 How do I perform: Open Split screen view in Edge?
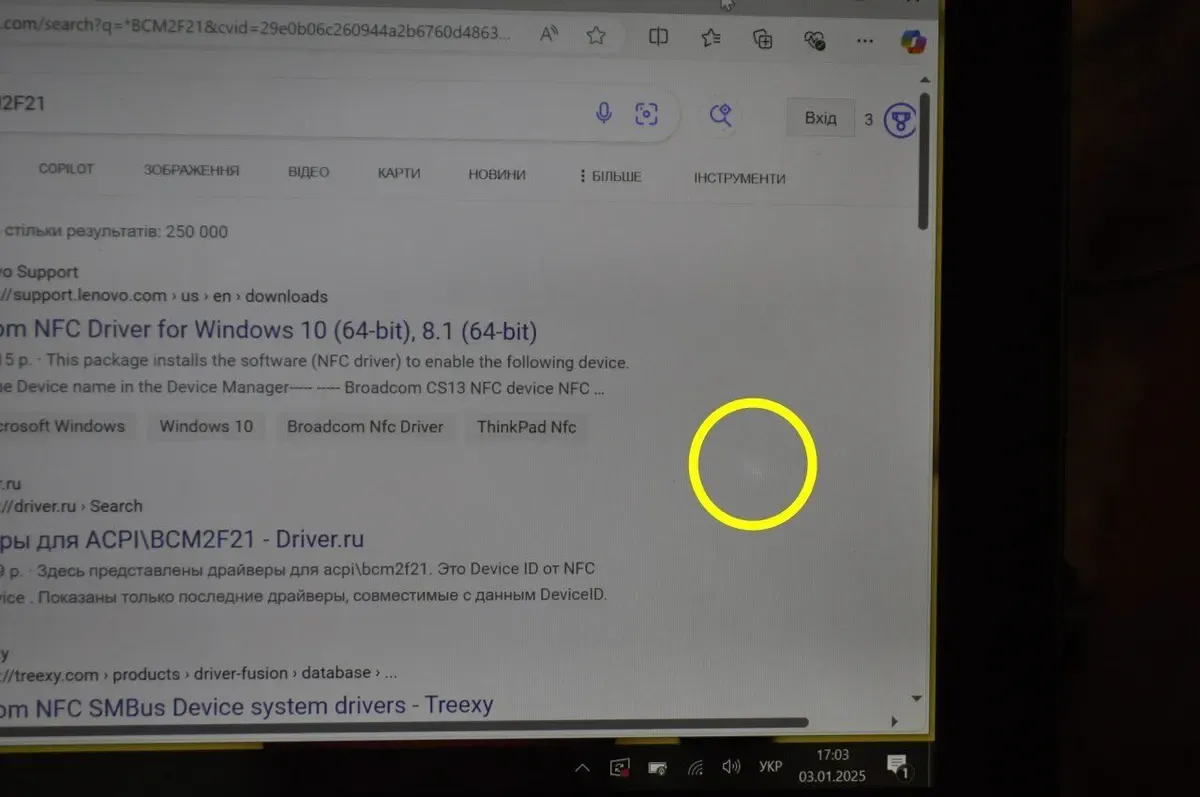(x=658, y=37)
